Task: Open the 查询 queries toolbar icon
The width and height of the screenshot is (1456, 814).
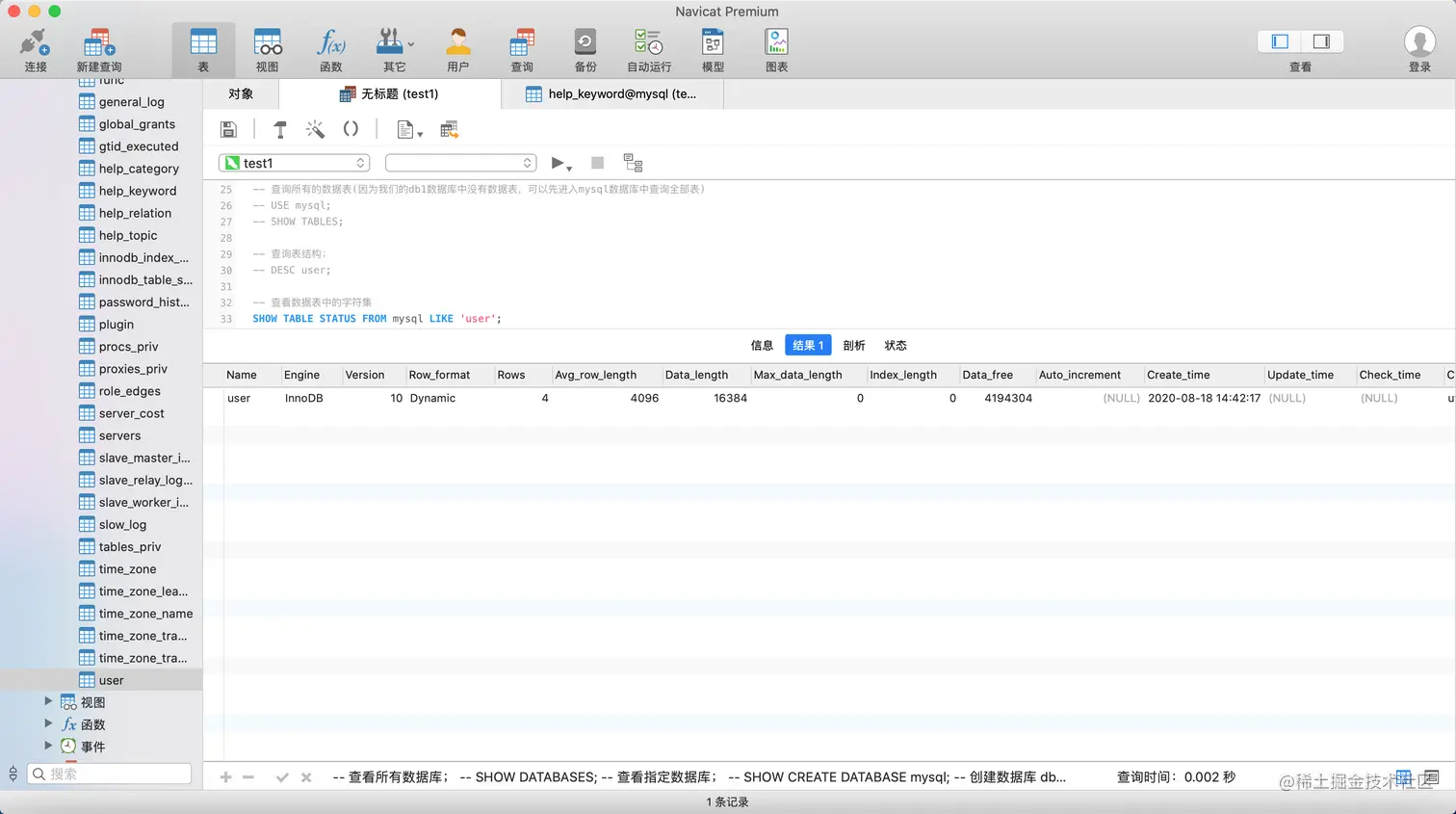Action: point(521,49)
